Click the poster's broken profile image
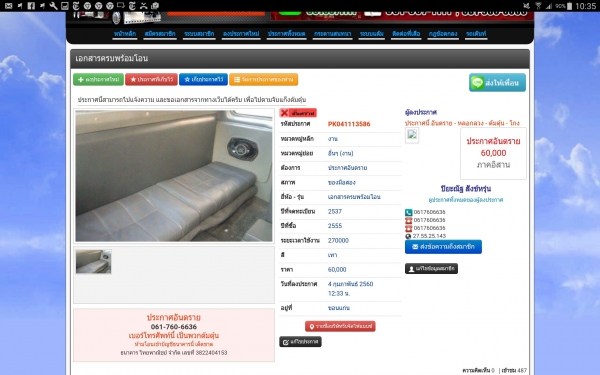This screenshot has height=375, width=600. tap(412, 135)
